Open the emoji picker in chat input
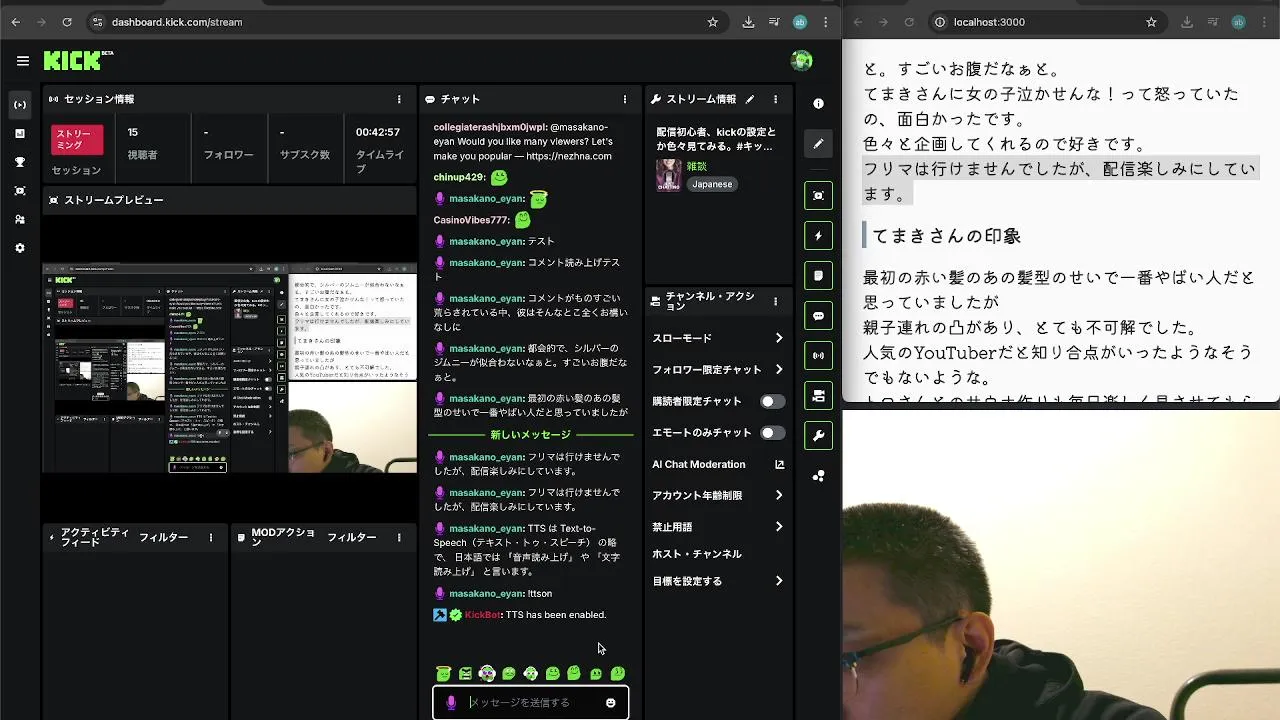1280x720 pixels. tap(611, 702)
